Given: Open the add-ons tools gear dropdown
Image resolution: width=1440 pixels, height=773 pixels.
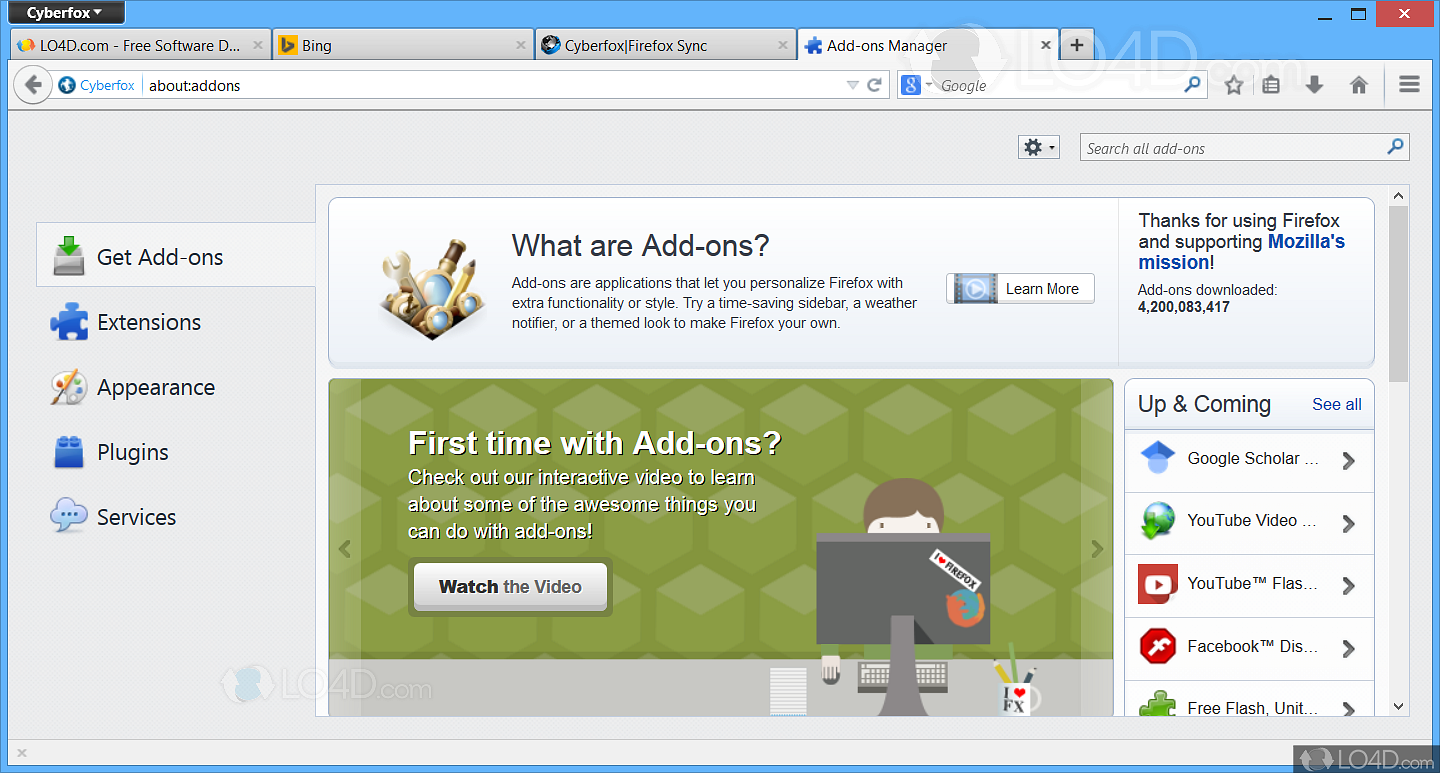Looking at the screenshot, I should pyautogui.click(x=1038, y=147).
